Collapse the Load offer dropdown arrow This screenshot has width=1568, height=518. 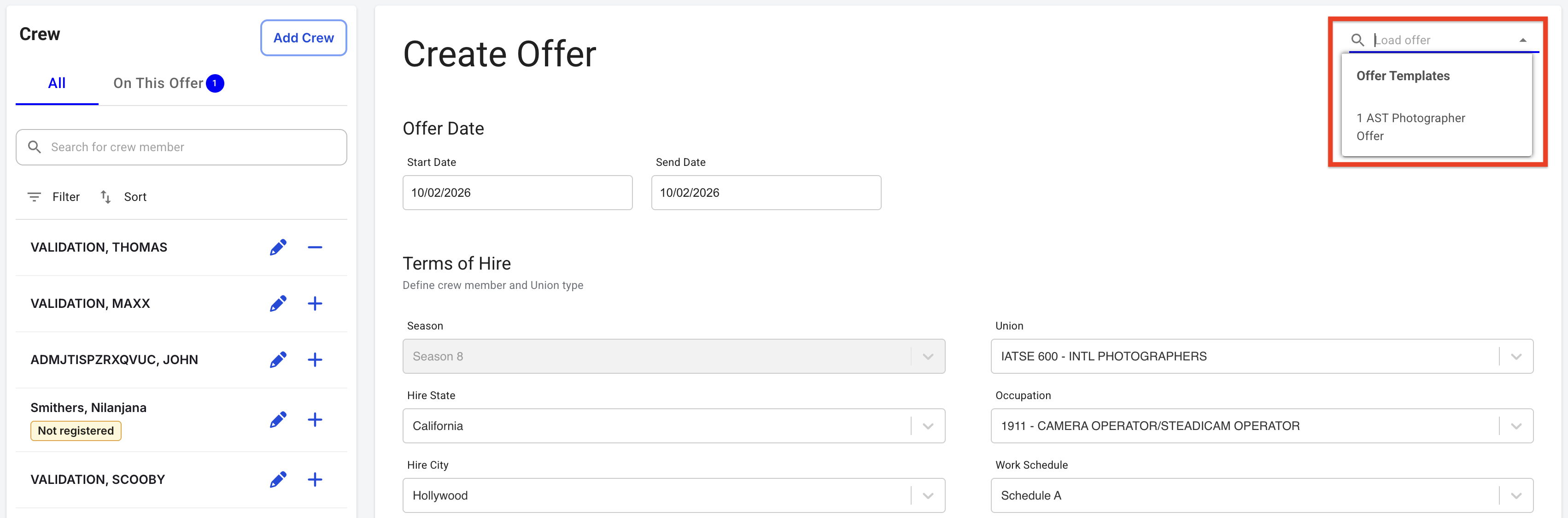click(1523, 40)
